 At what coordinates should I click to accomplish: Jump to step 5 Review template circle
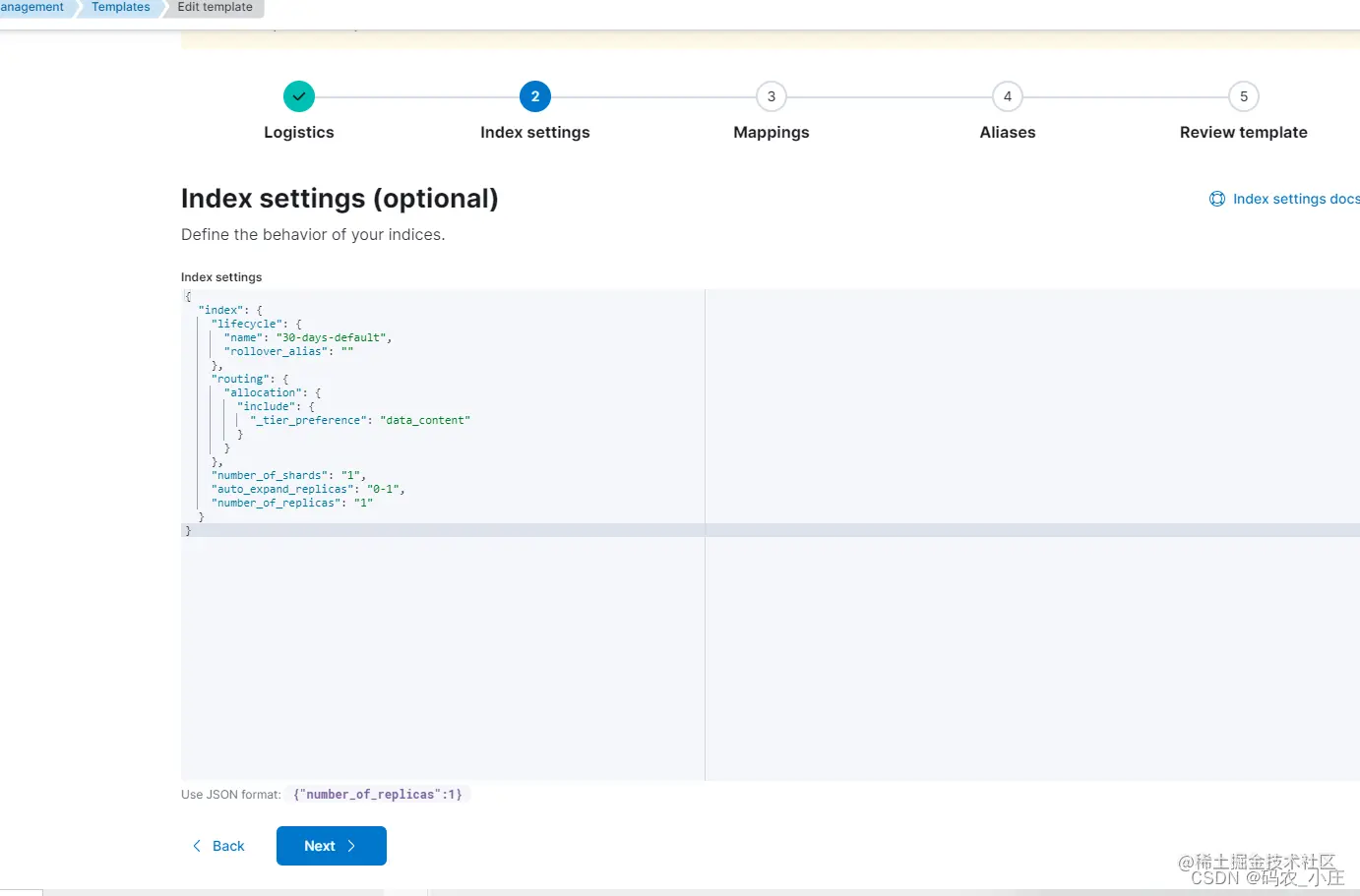point(1244,96)
